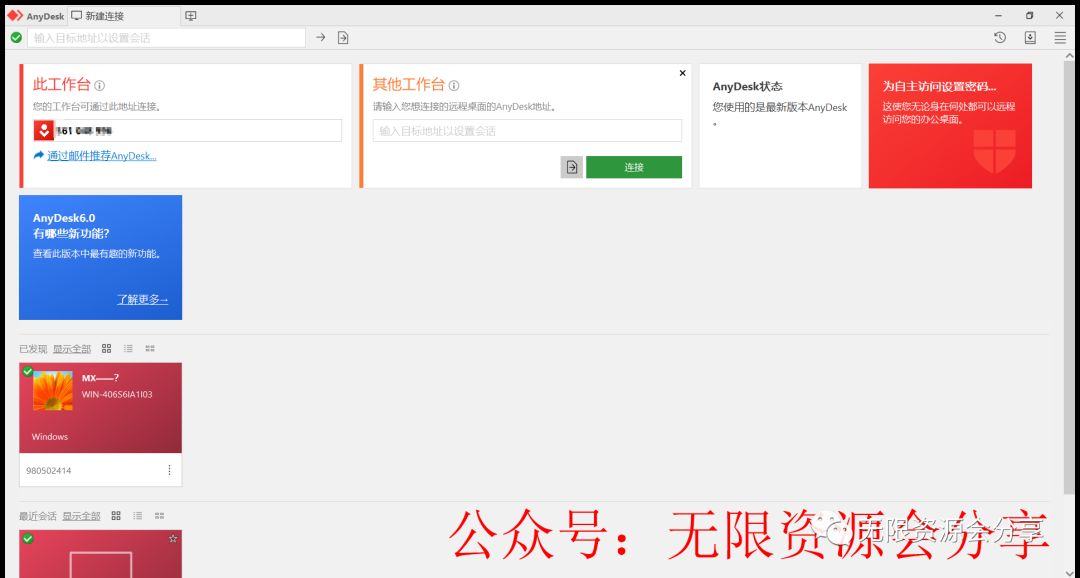Open 通过邮件推荐AnyDesk link
This screenshot has width=1080, height=578.
pyautogui.click(x=102, y=156)
